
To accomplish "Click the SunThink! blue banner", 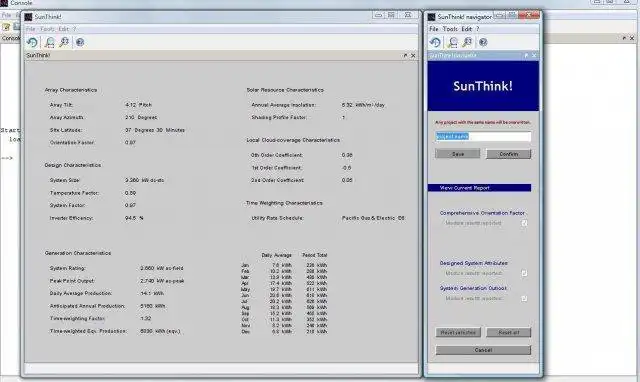I will coord(483,86).
